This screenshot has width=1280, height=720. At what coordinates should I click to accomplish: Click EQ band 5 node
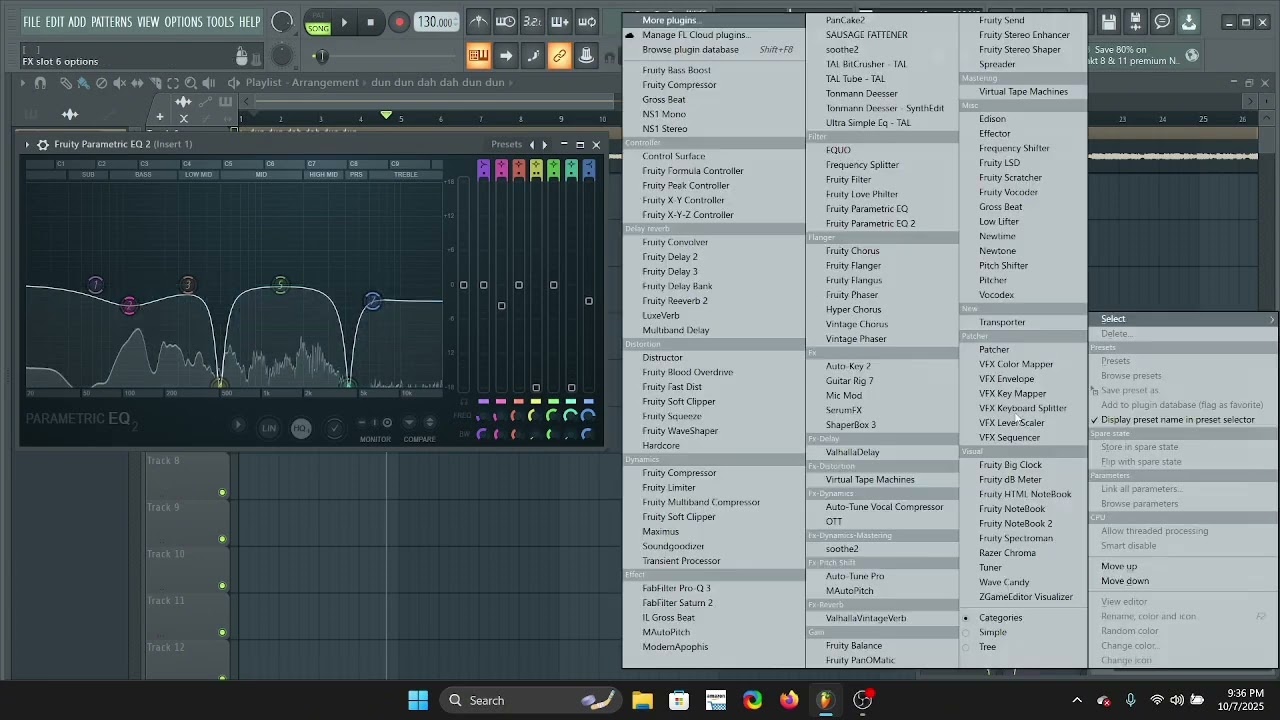click(x=281, y=286)
